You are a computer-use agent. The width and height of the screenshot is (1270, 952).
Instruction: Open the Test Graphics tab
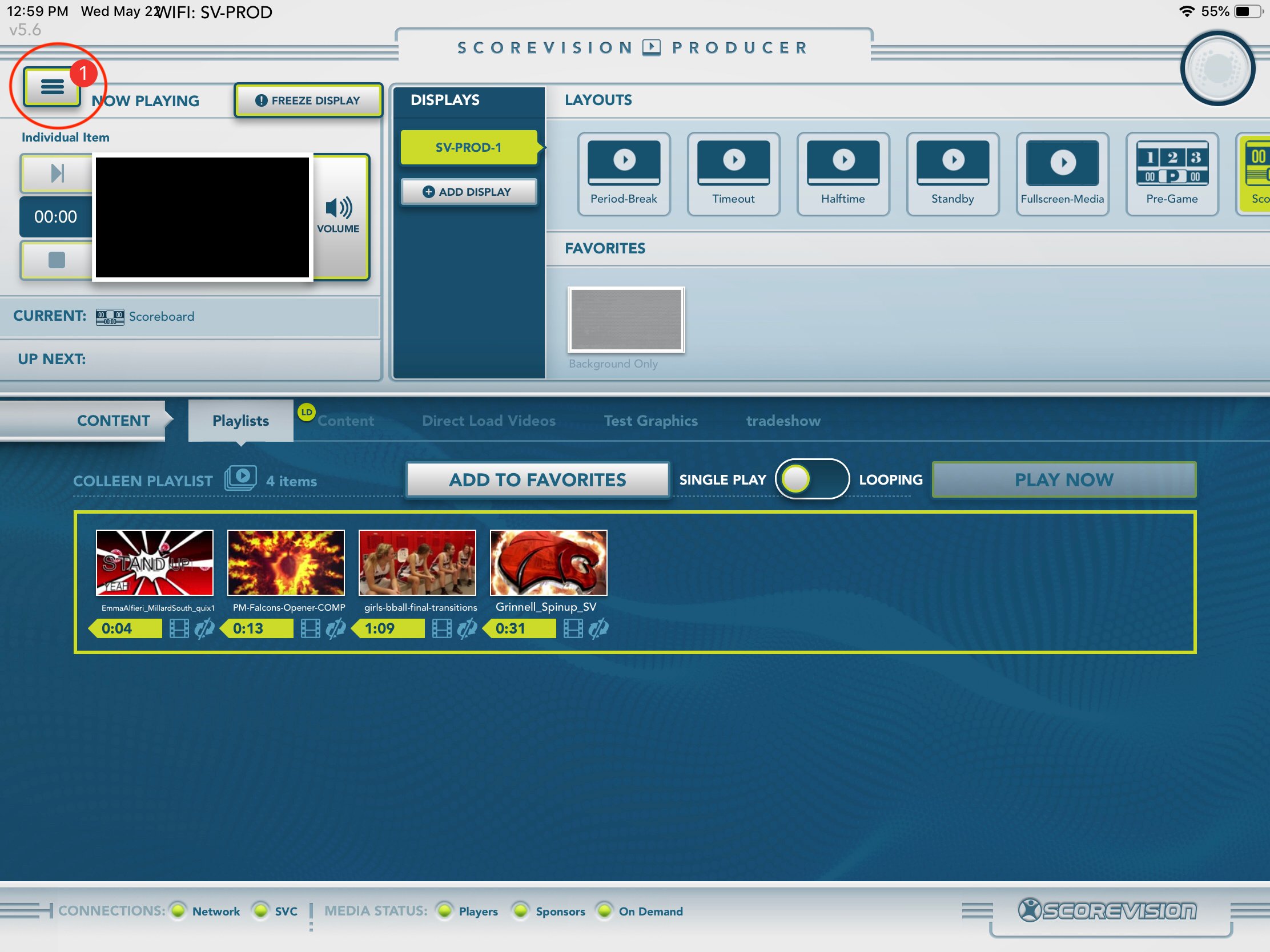650,421
